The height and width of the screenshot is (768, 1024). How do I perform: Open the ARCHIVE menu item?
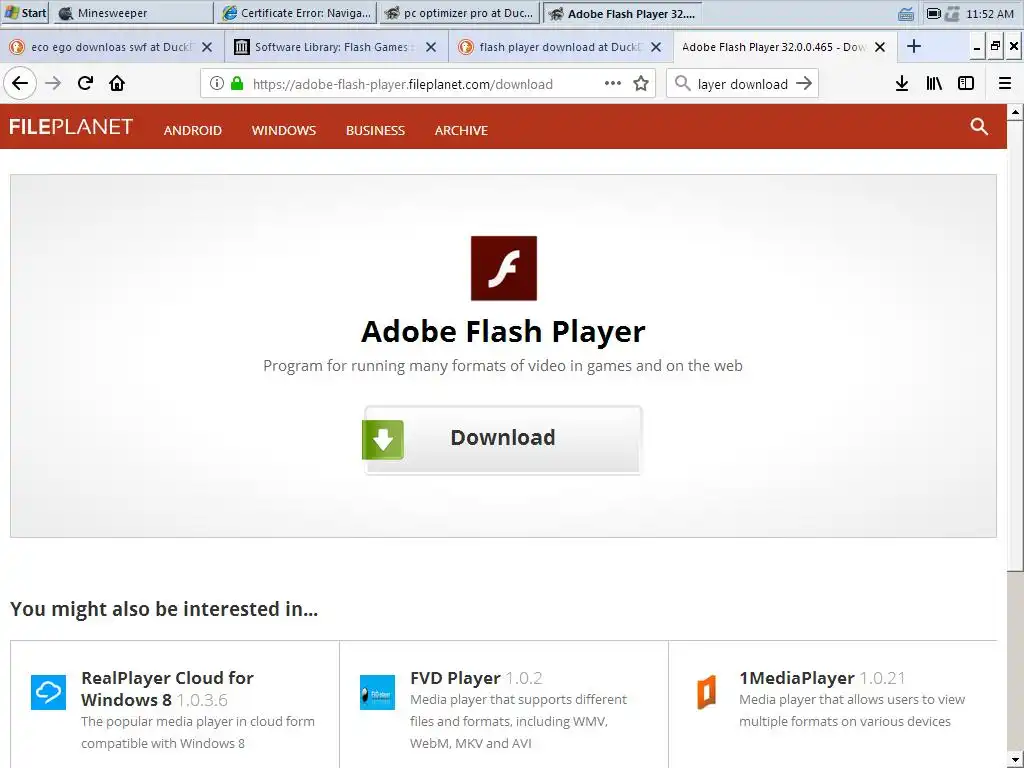coord(461,131)
